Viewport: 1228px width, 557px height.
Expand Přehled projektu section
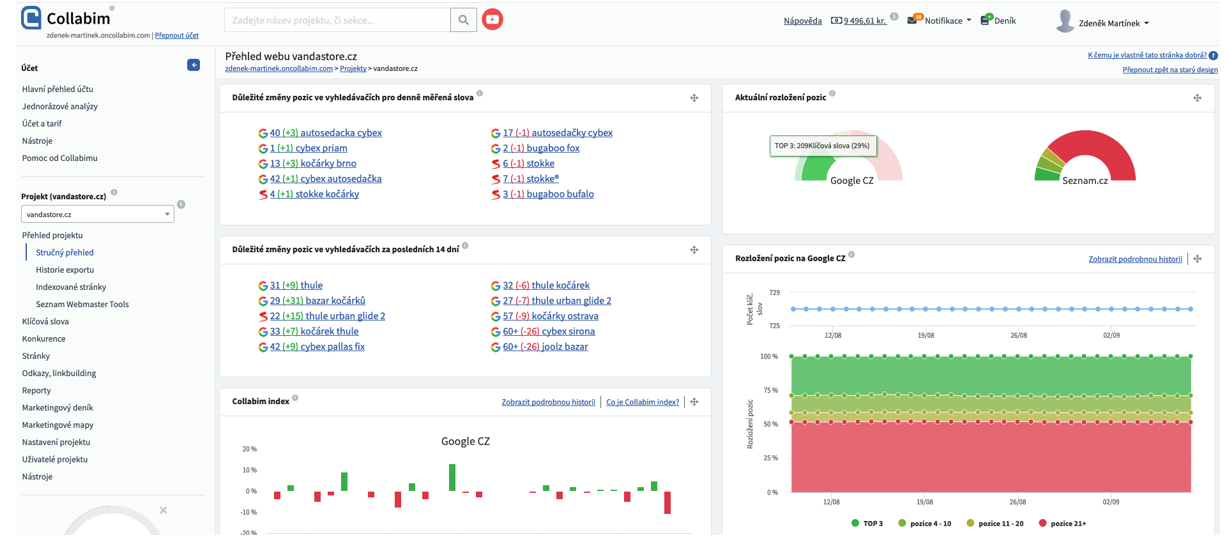point(52,235)
